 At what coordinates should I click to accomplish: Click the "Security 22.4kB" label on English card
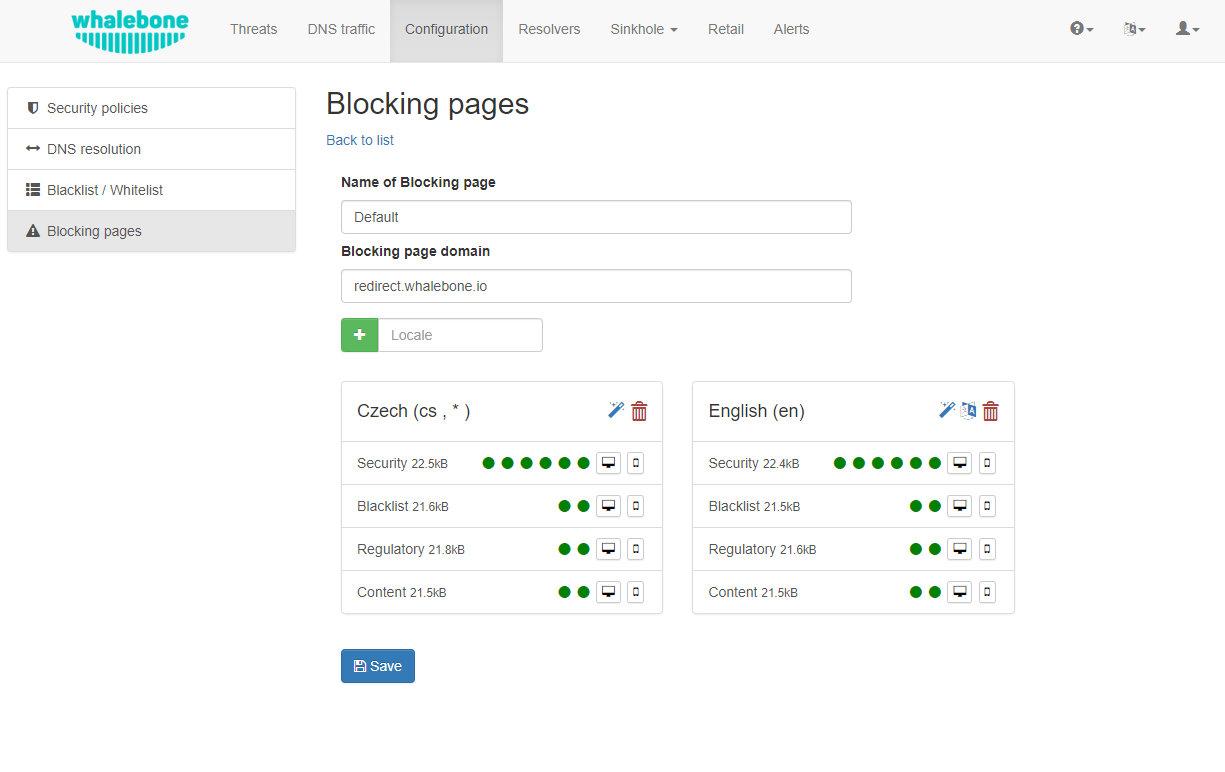(x=754, y=463)
